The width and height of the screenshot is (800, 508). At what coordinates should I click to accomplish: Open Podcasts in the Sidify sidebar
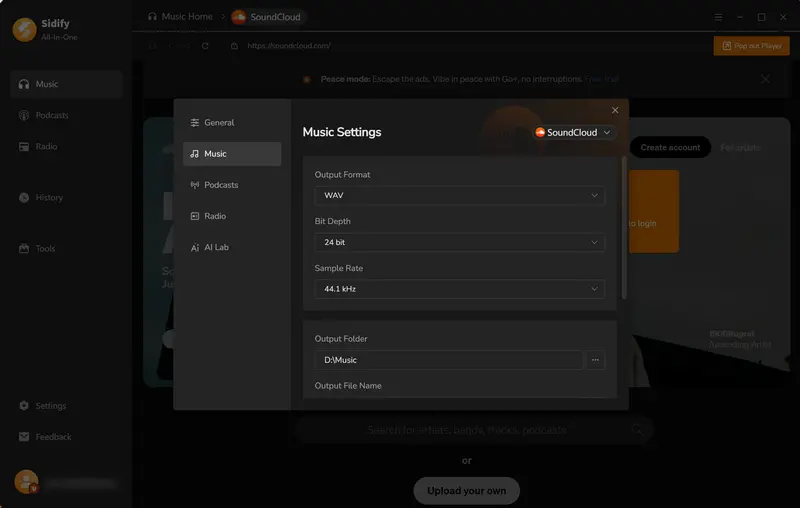coord(66,115)
